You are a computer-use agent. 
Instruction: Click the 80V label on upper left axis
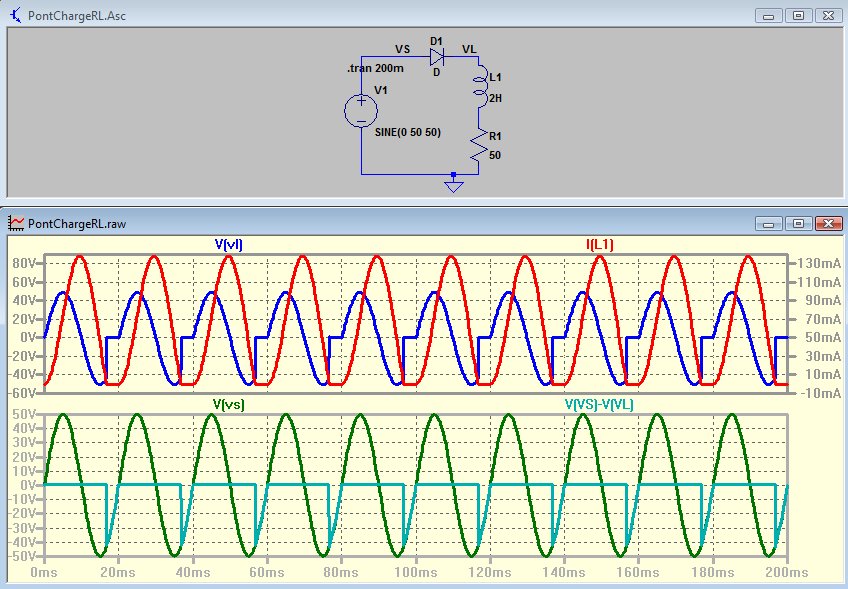tap(24, 263)
